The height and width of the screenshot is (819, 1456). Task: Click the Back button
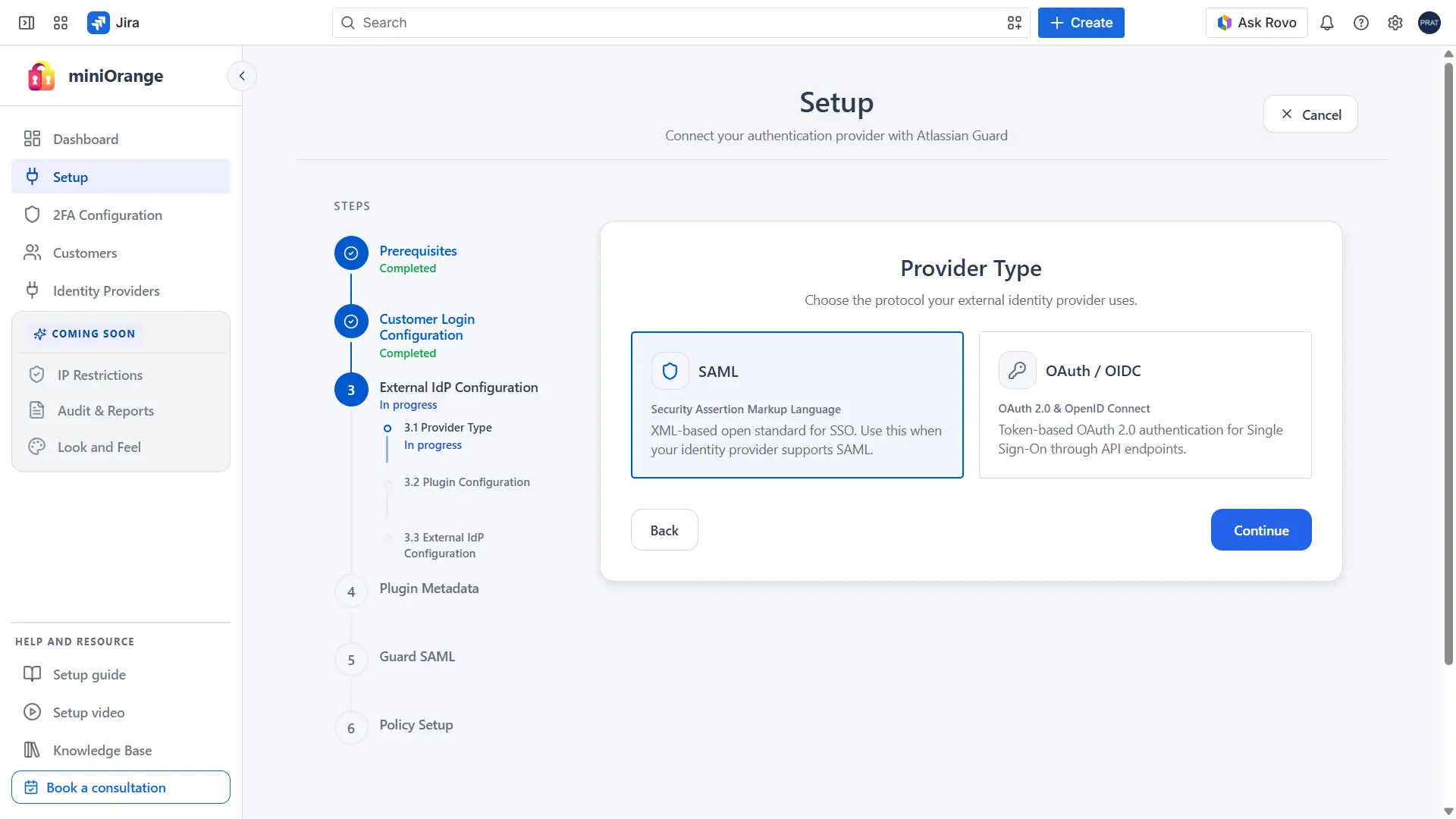tap(664, 530)
